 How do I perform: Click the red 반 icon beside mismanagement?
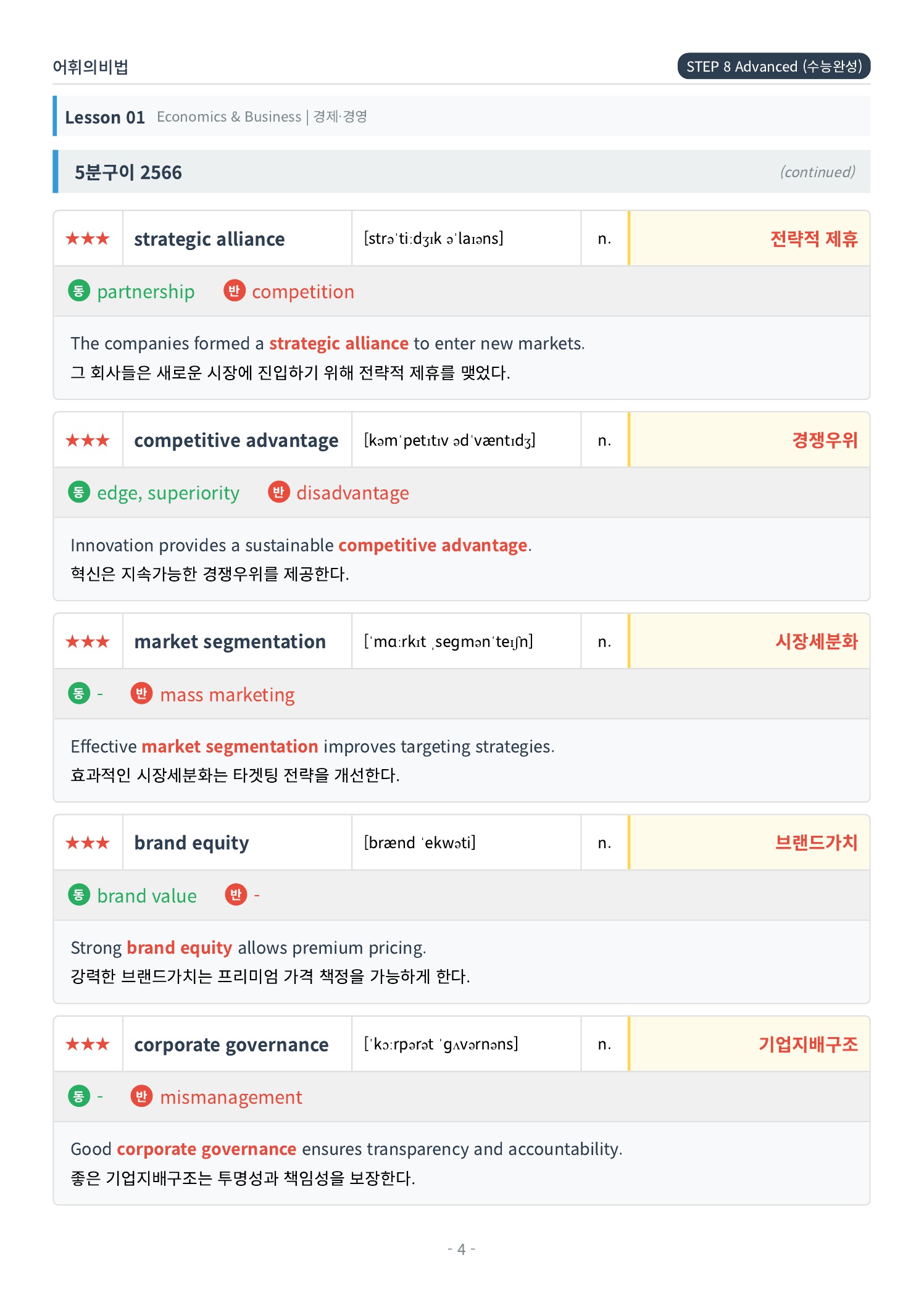point(141,1096)
